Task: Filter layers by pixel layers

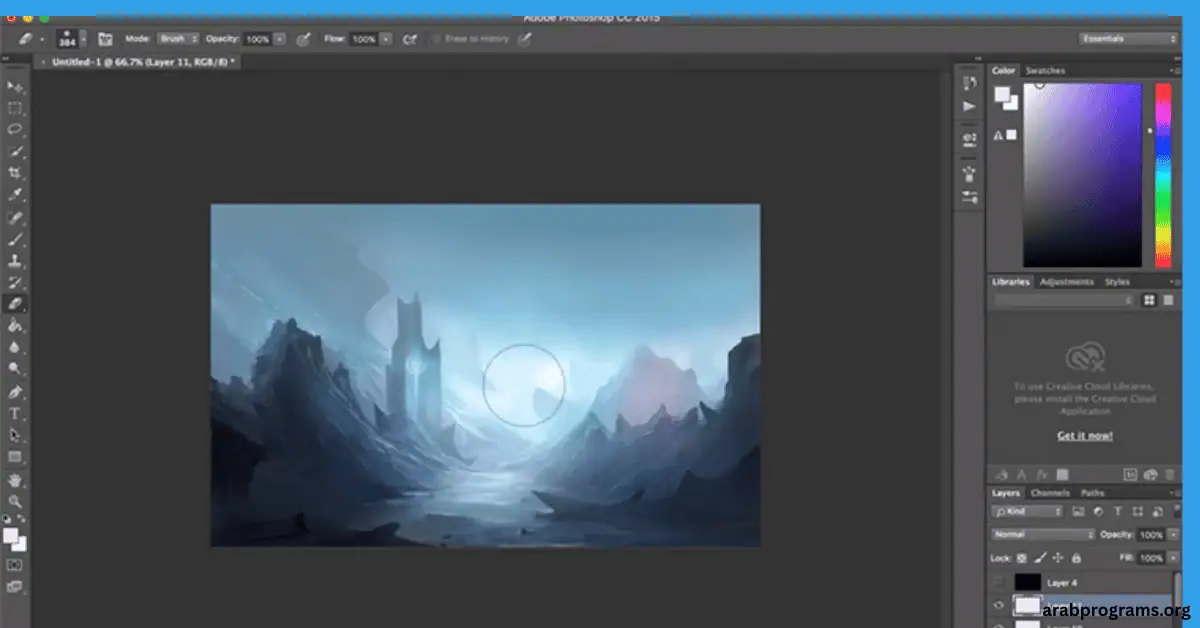Action: click(x=1078, y=511)
